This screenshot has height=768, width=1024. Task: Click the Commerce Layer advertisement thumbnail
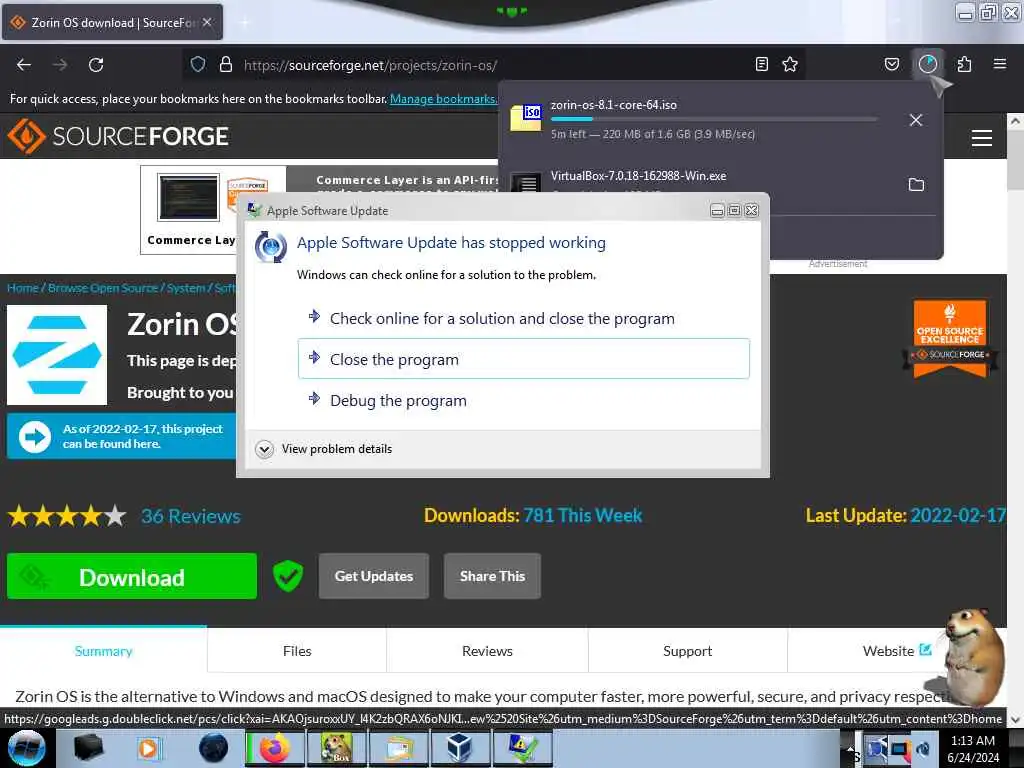coord(188,197)
